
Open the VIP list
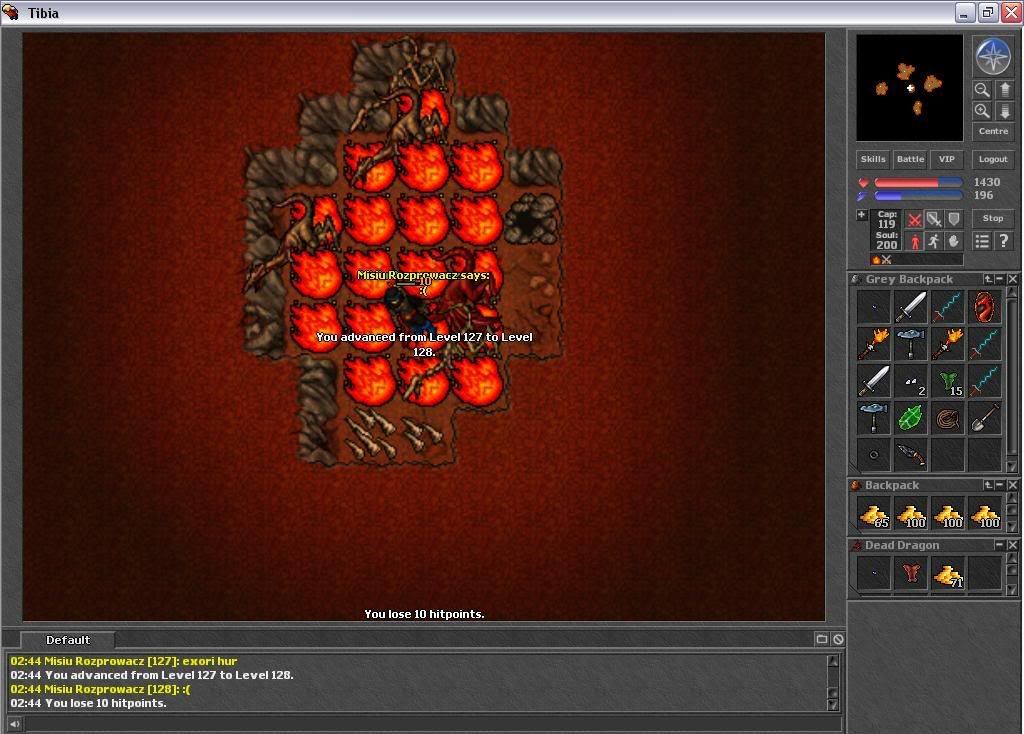point(946,159)
